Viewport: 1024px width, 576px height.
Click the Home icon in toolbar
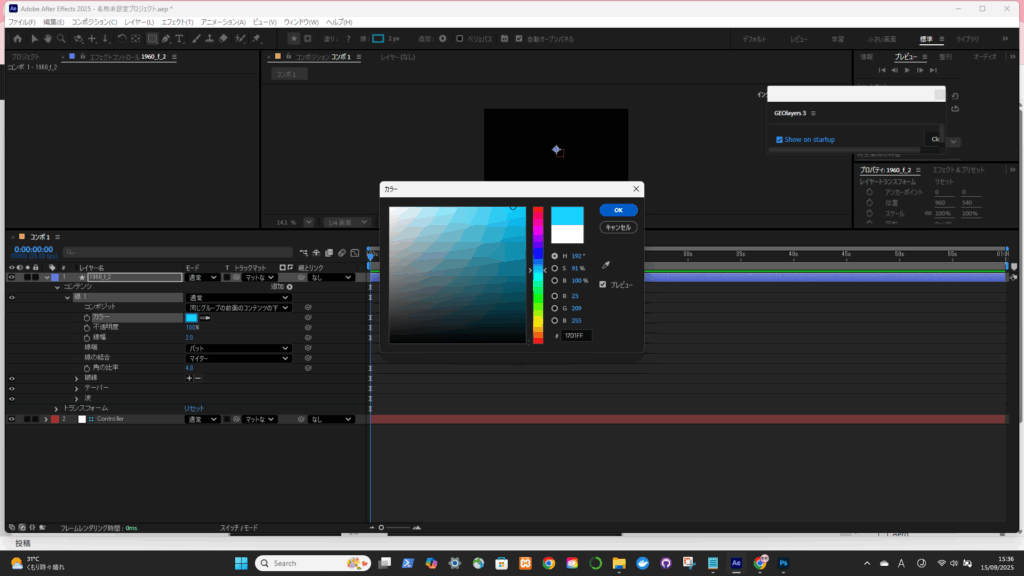tap(17, 39)
